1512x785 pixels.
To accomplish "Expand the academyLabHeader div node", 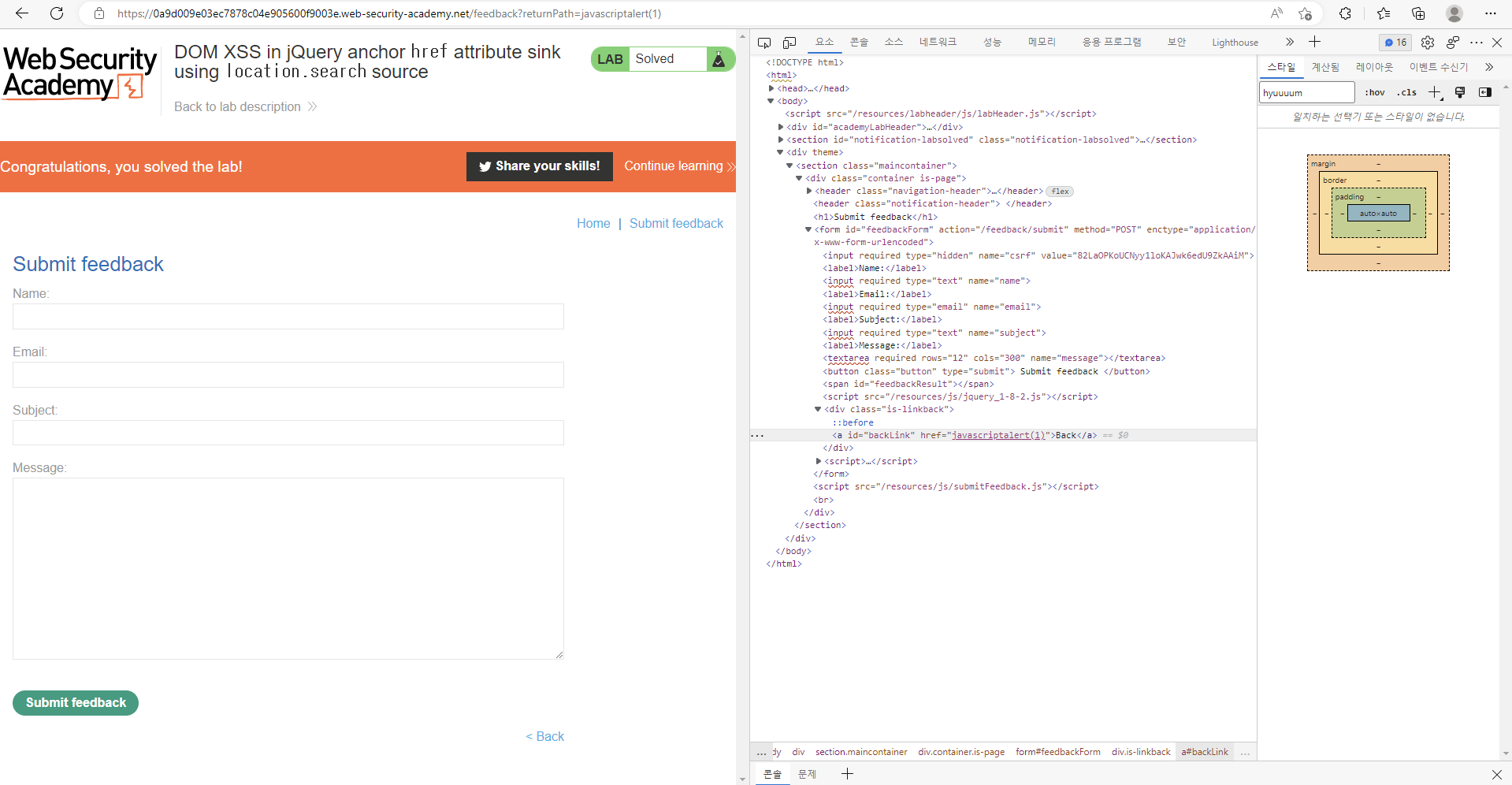I will point(781,127).
